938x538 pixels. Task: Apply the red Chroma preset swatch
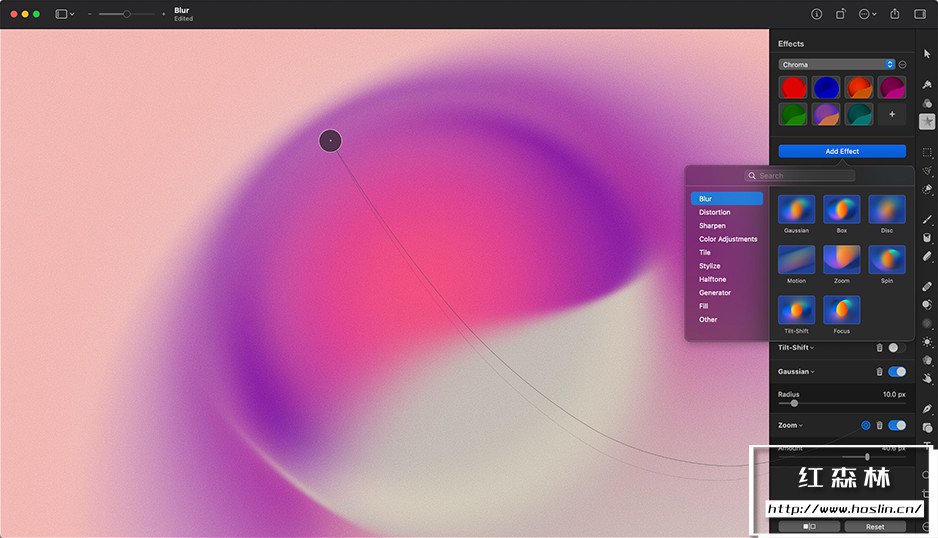tap(793, 88)
